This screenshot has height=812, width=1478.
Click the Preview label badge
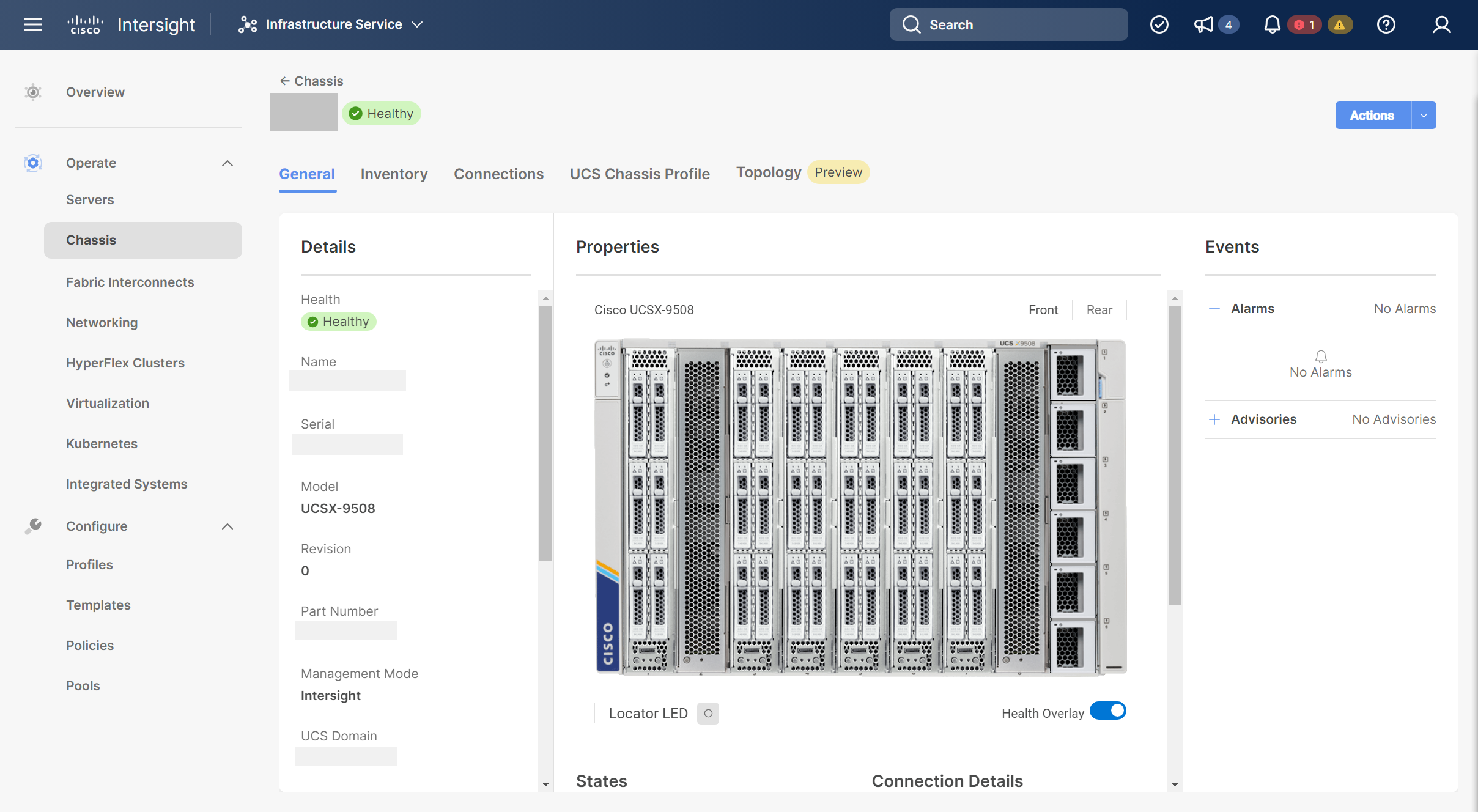838,172
